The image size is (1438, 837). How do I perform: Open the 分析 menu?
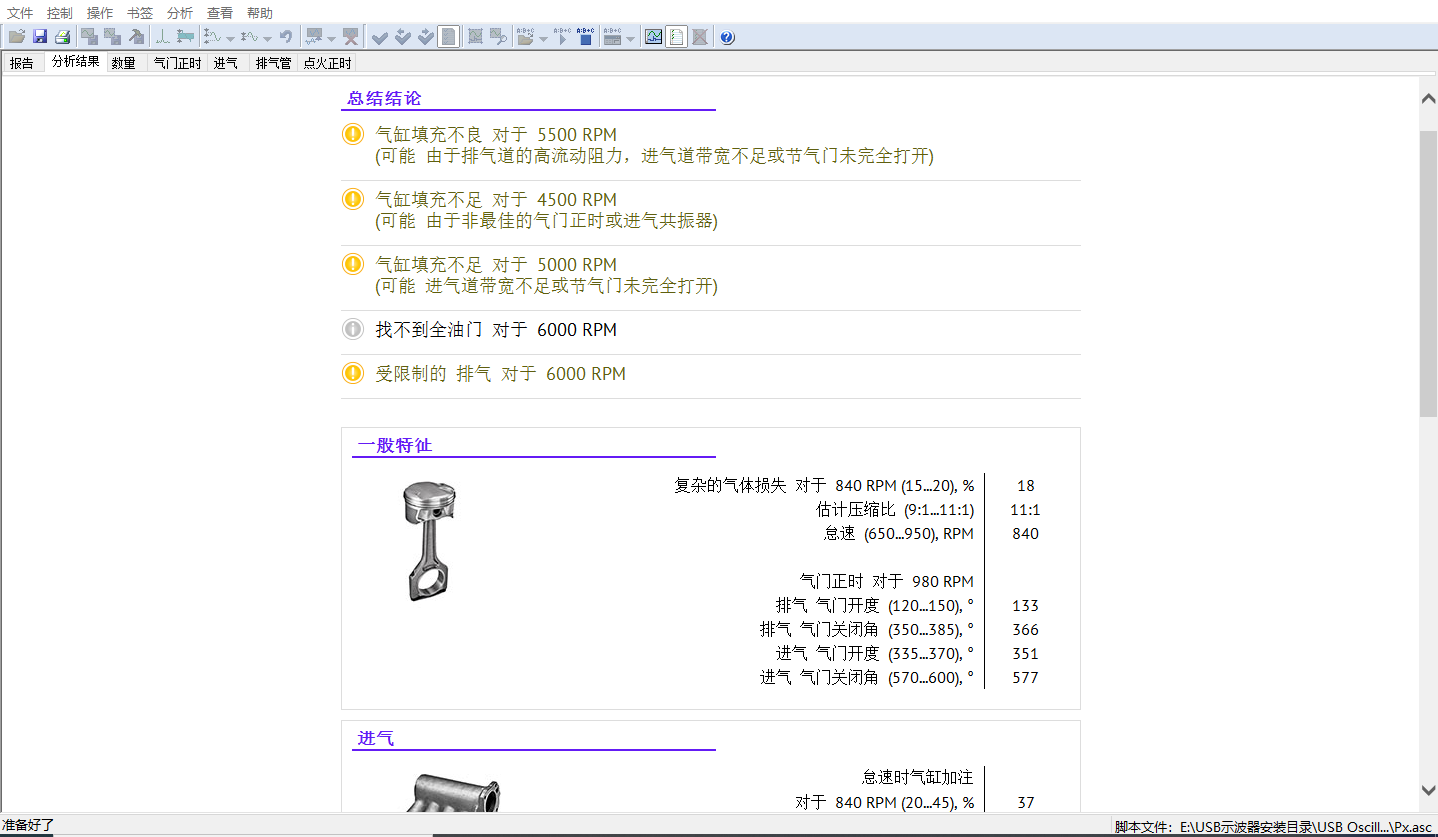point(180,13)
